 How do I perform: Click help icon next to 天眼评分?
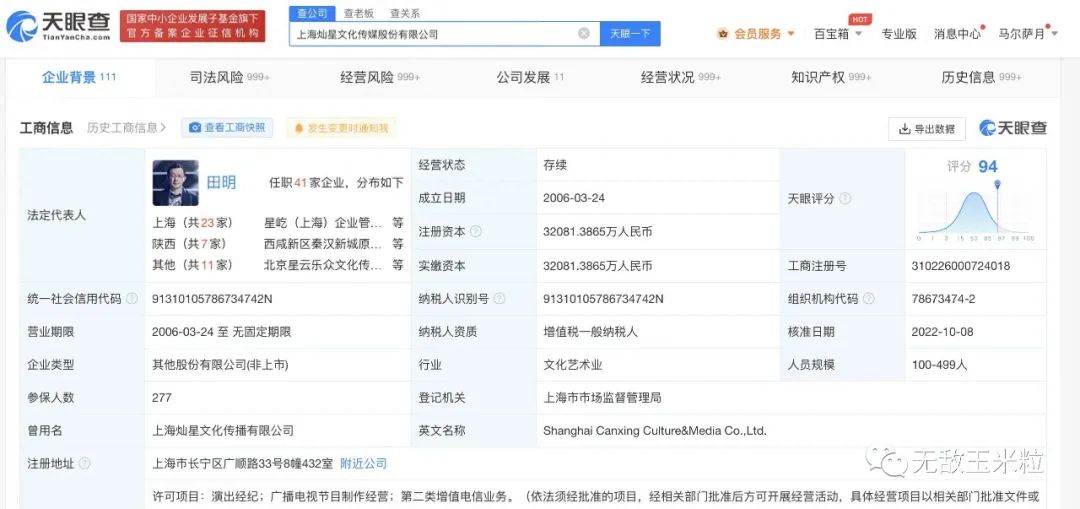[x=844, y=198]
